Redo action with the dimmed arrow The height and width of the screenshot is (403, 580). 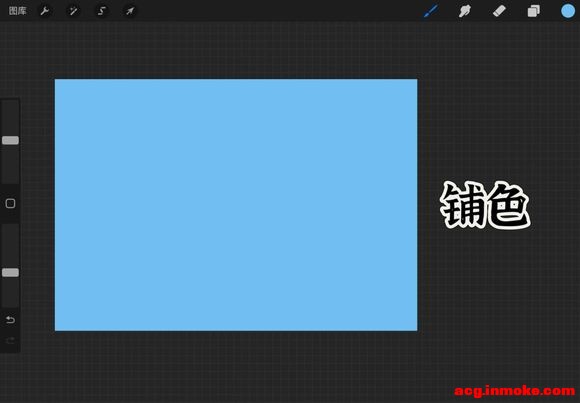tap(10, 340)
